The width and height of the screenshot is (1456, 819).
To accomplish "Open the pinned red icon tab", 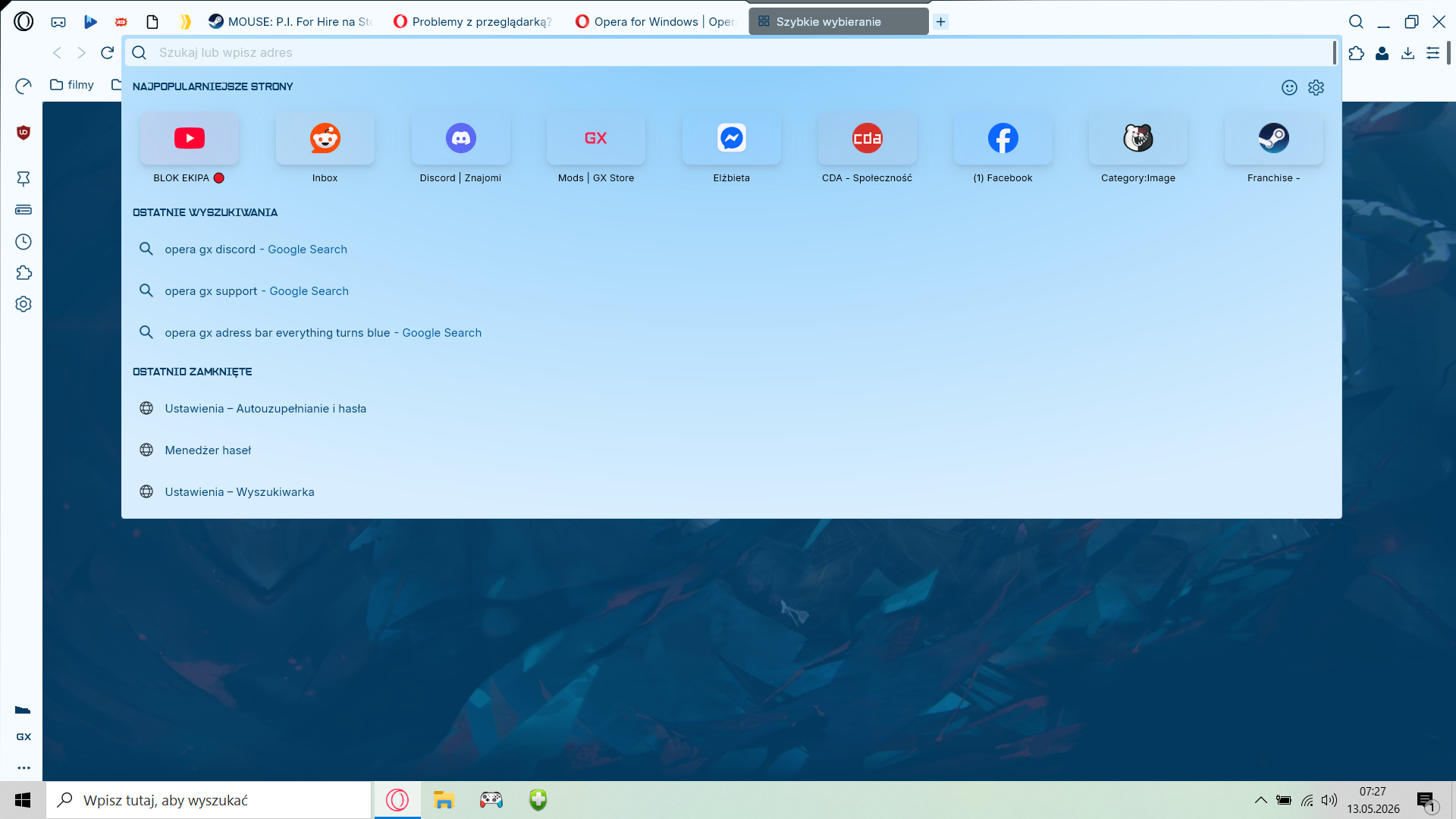I will pos(121,22).
